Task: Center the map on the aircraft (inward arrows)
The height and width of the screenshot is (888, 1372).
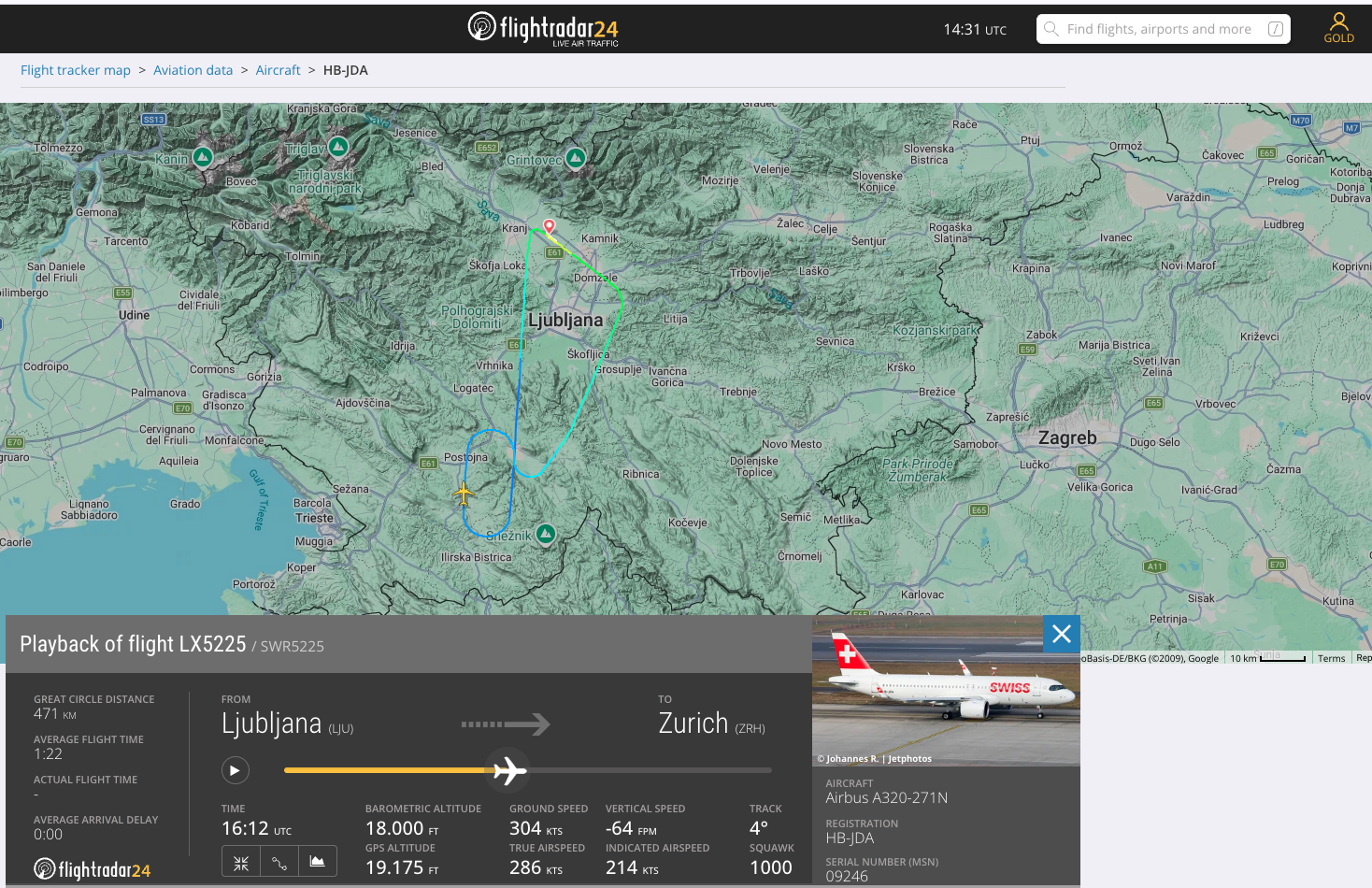Action: point(241,862)
